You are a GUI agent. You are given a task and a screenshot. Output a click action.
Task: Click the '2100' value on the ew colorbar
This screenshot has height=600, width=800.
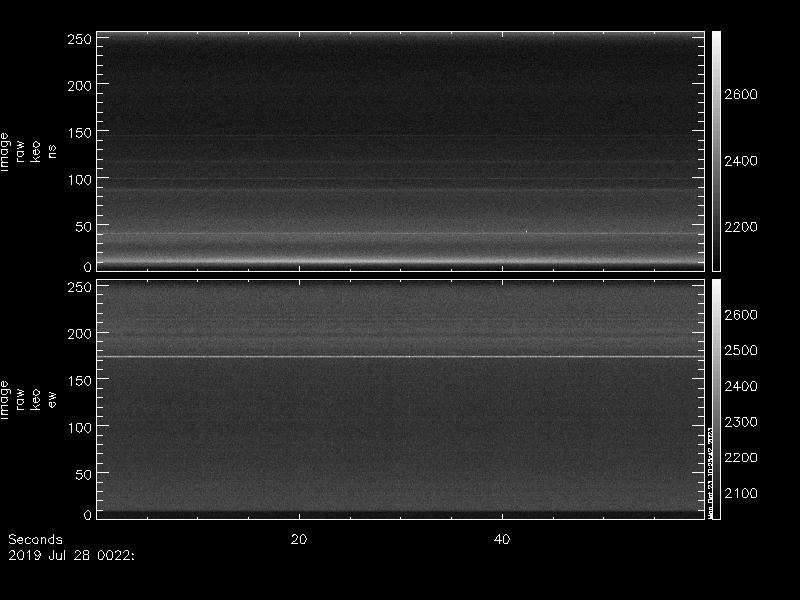click(x=741, y=493)
